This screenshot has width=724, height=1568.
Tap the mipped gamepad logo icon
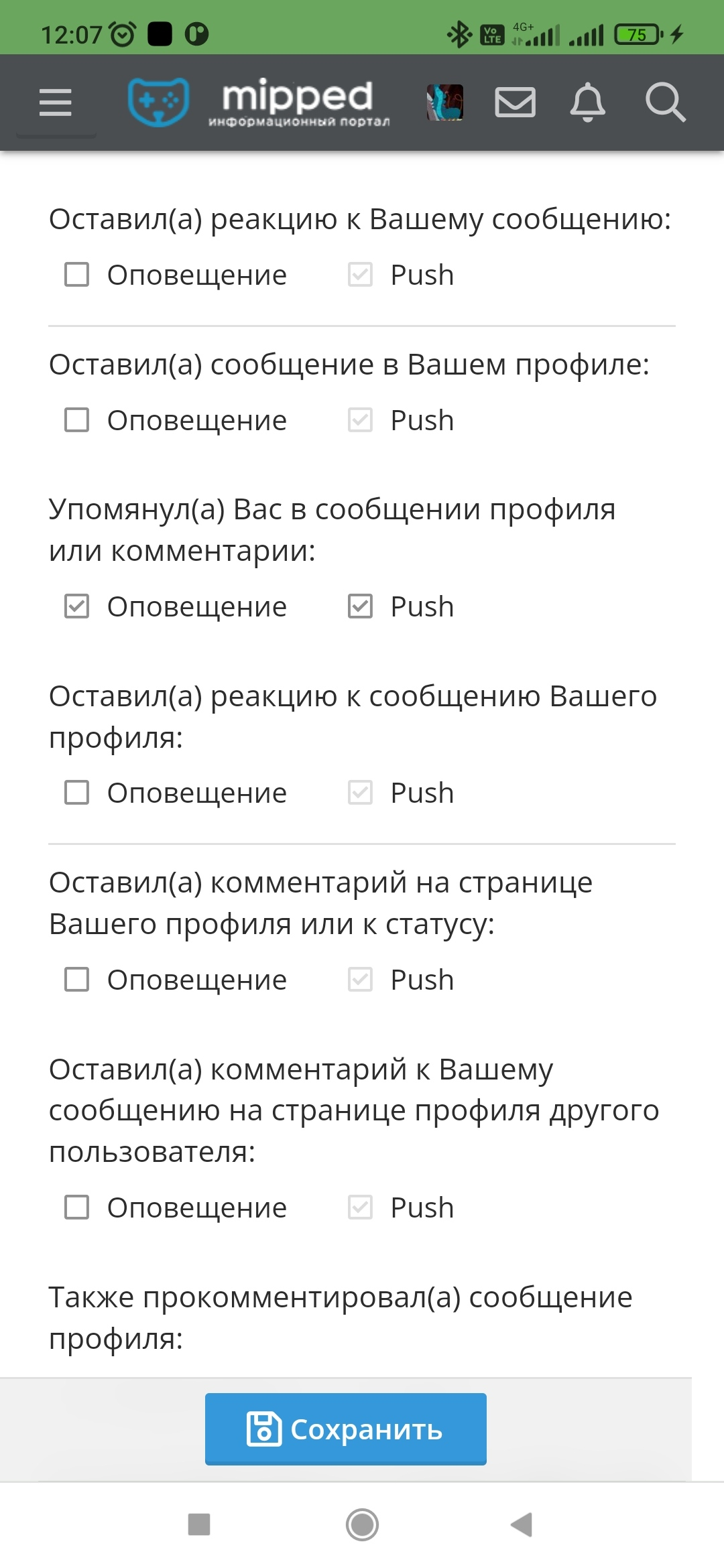coord(159,102)
